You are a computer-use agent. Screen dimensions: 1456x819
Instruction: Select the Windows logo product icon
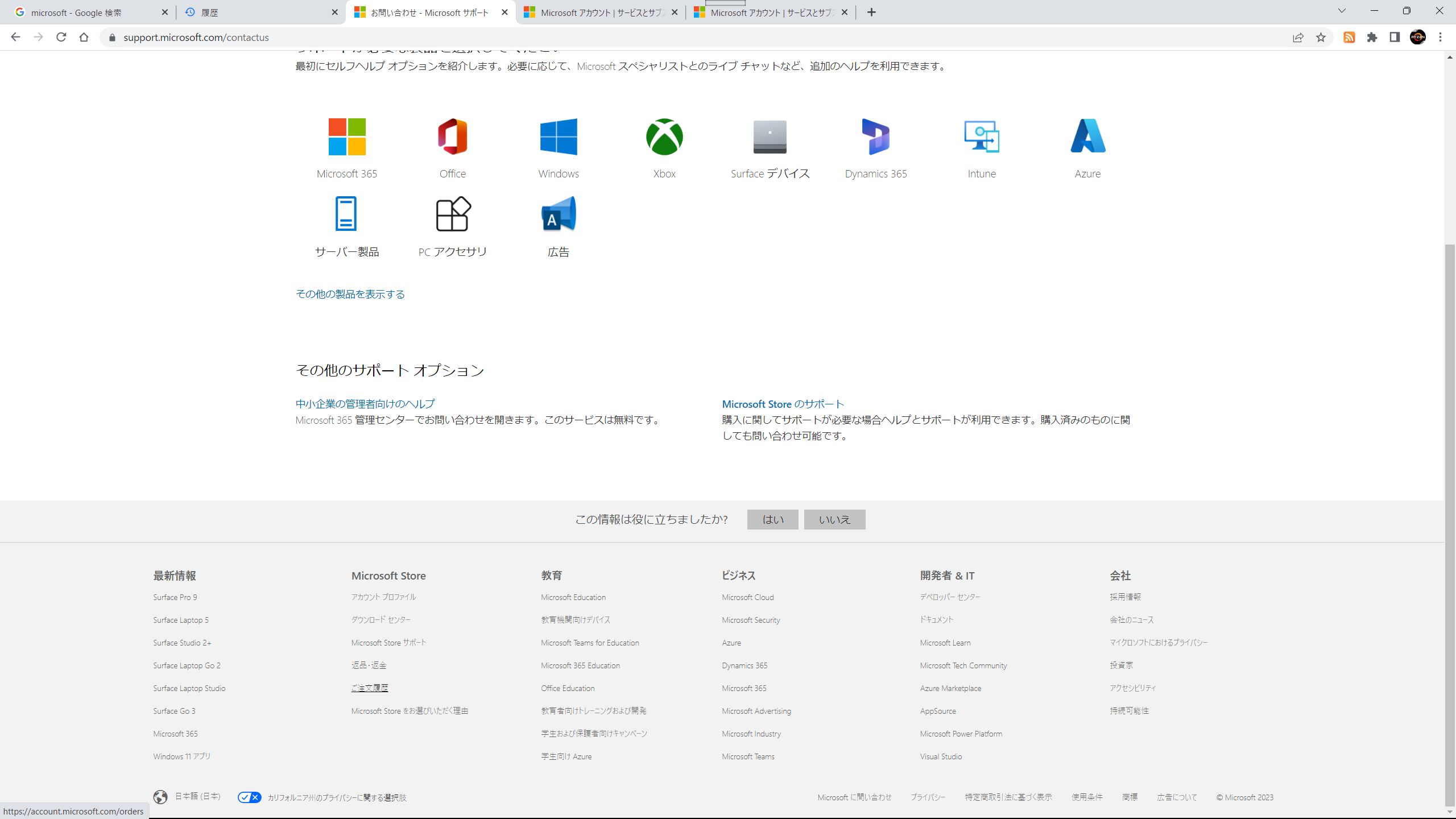pyautogui.click(x=559, y=136)
